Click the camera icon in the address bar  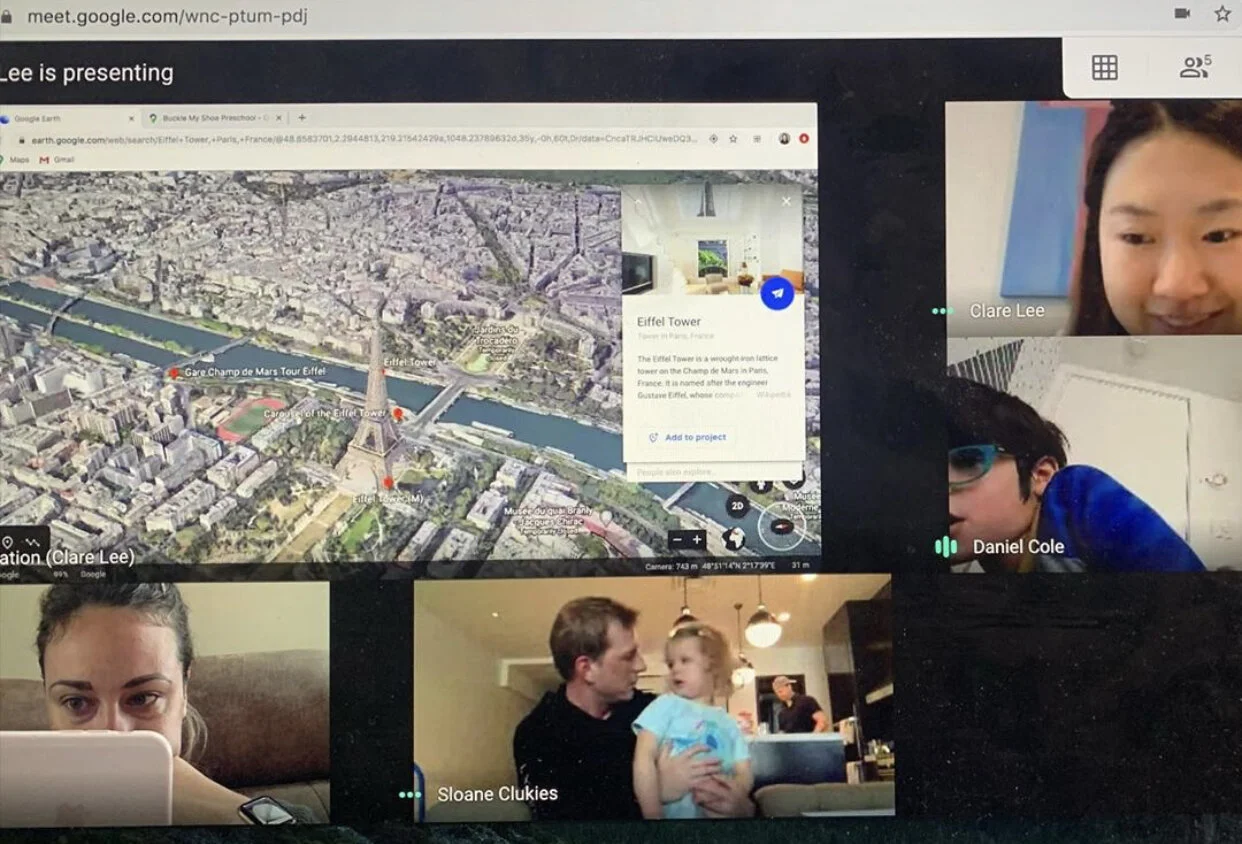[x=1182, y=13]
